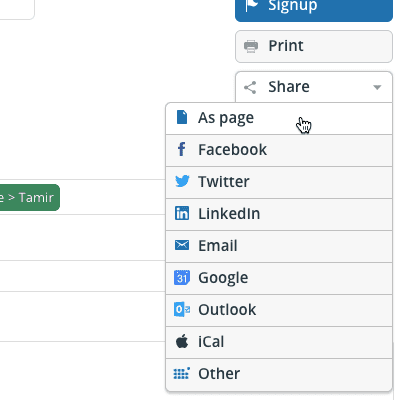Click the green Tamir tag label
Viewport: 400px width, 400px height.
coord(29,197)
